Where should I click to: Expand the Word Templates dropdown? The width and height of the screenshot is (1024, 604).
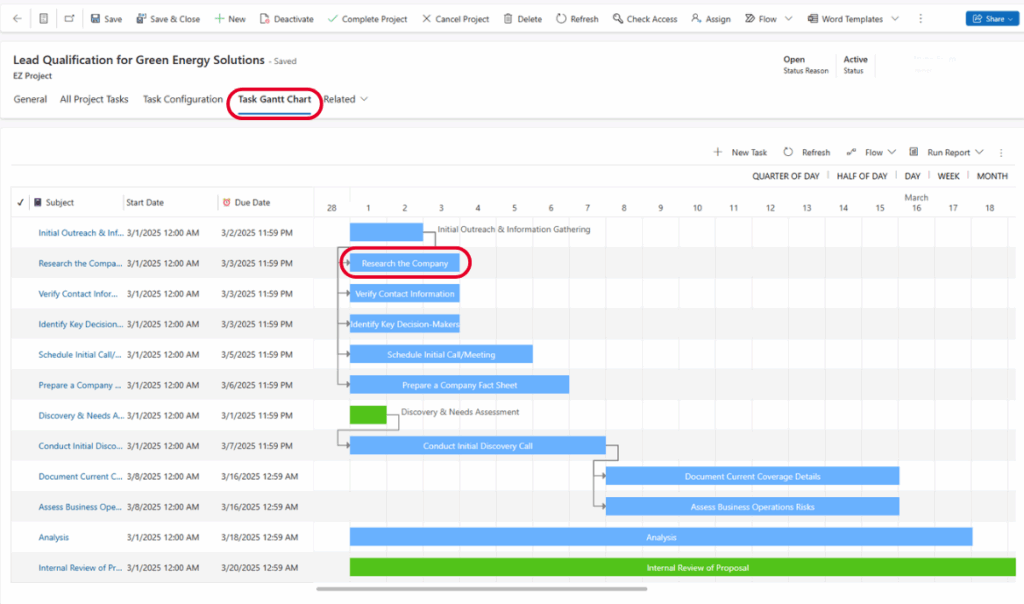click(894, 19)
